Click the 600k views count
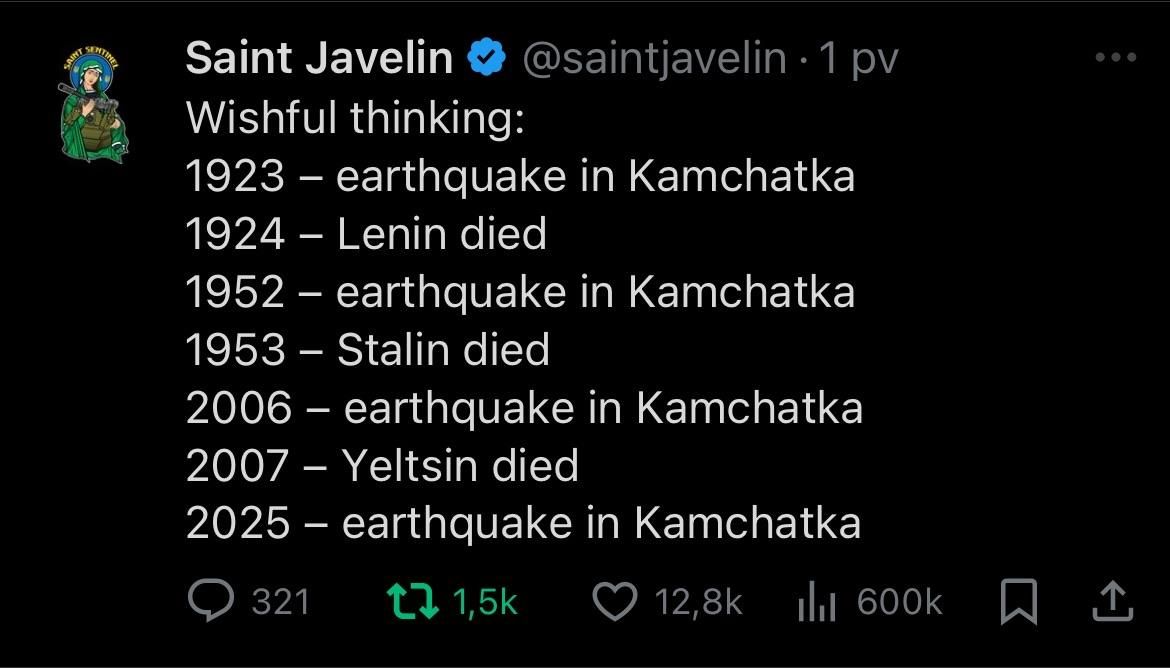1170x668 pixels. click(899, 600)
